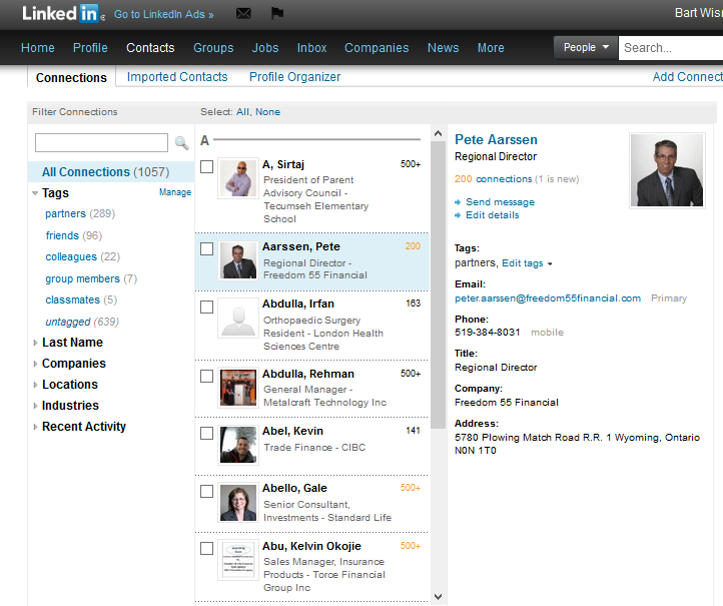Filter by friends tag
The image size is (723, 606).
click(62, 236)
